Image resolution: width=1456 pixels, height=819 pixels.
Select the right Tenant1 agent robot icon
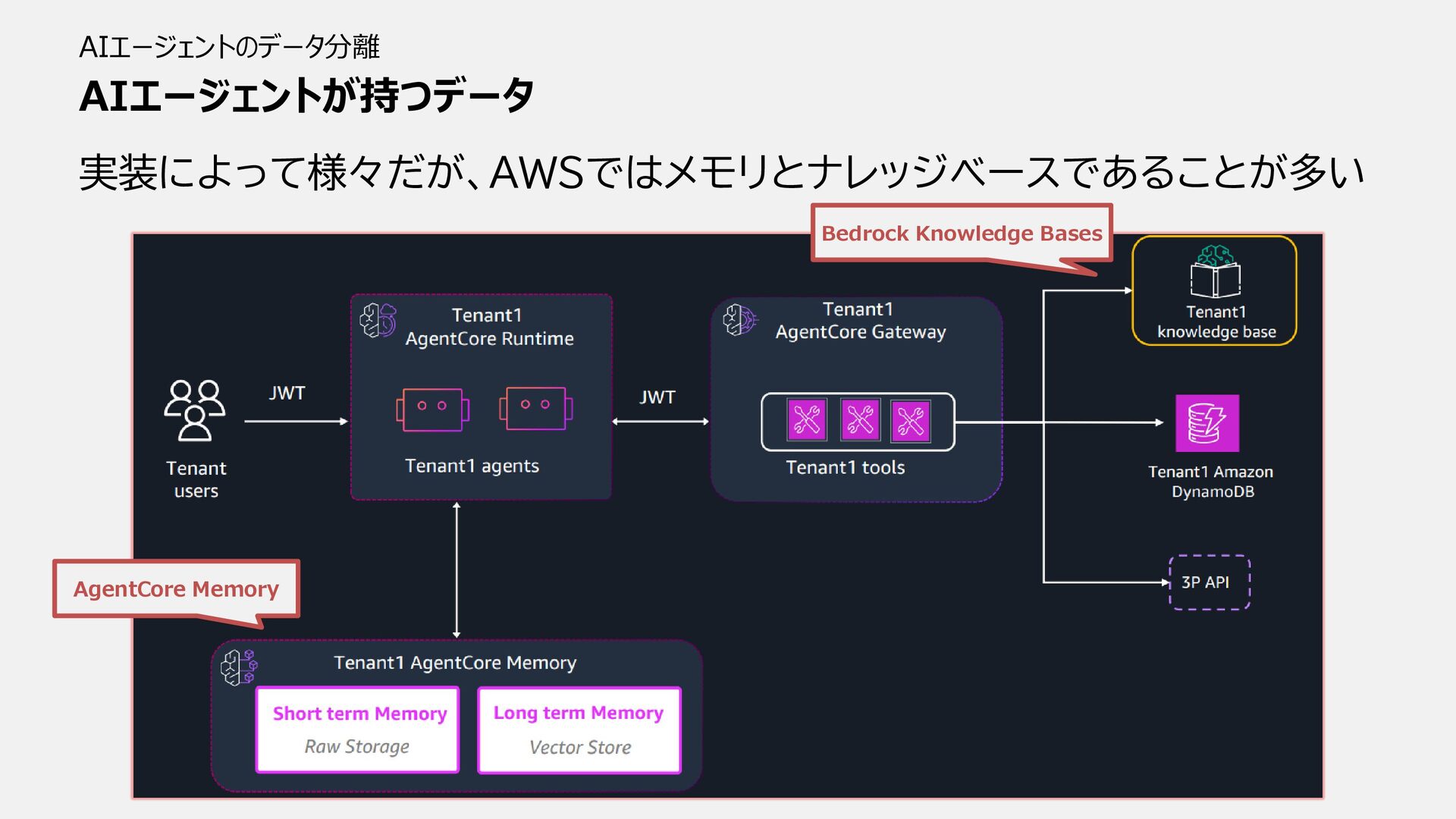coord(535,409)
